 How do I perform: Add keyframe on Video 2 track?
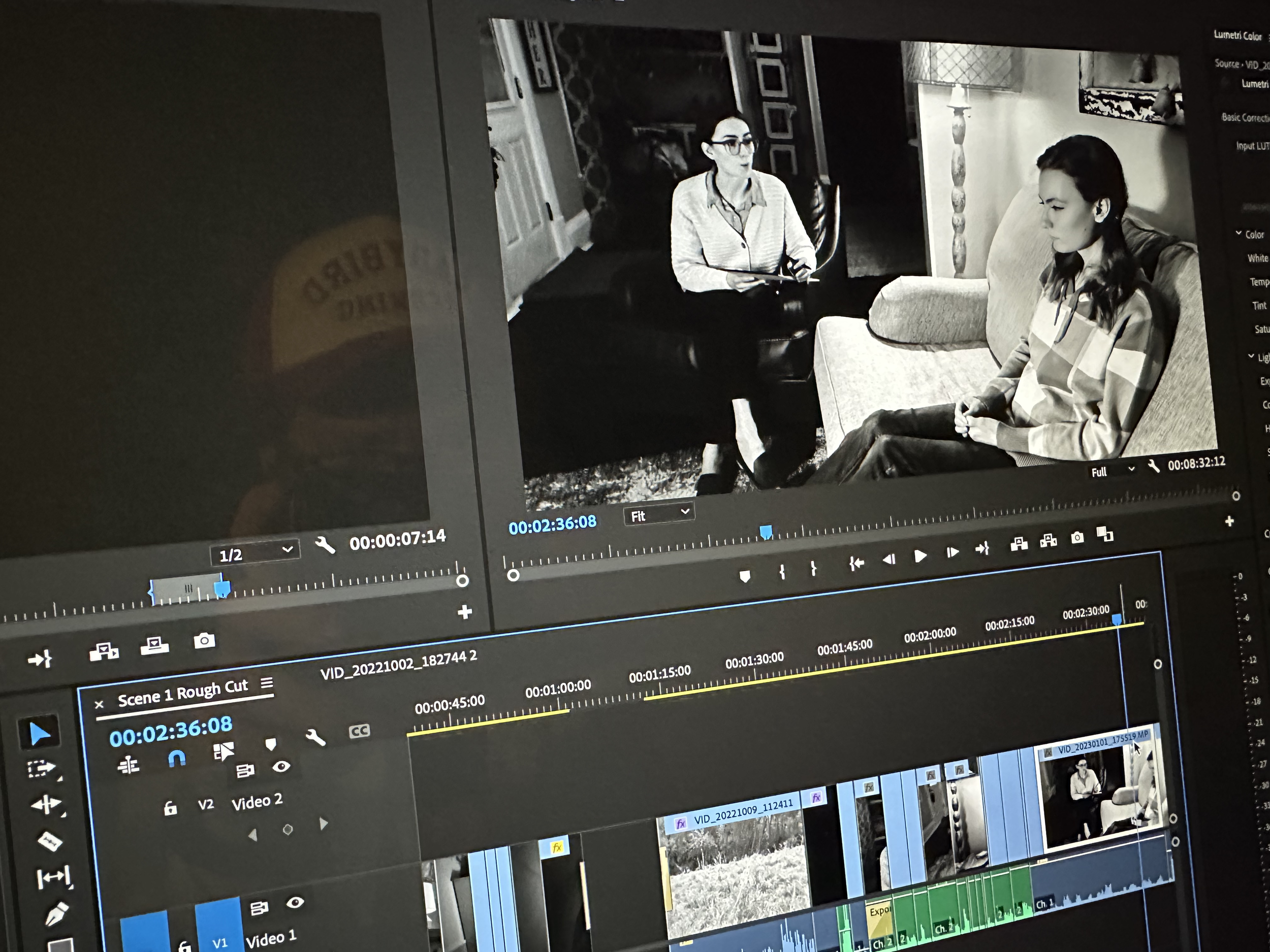point(288,829)
